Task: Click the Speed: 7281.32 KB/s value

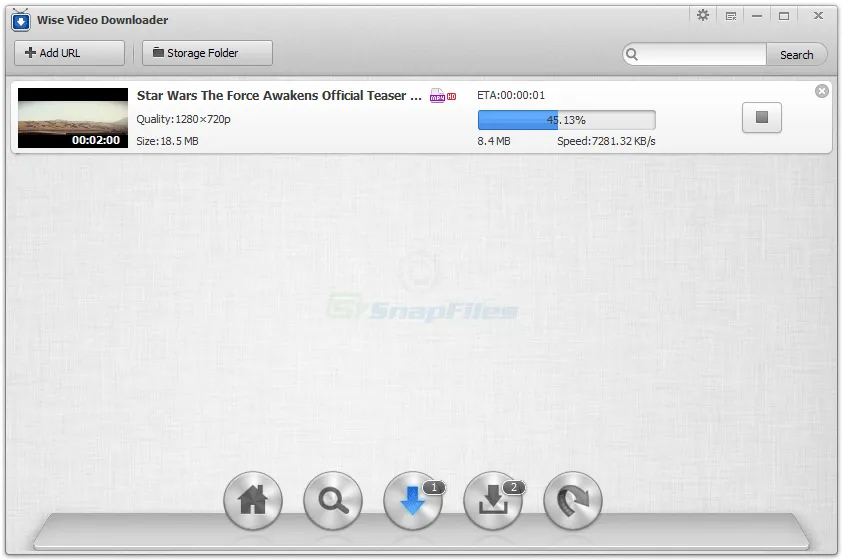Action: [606, 141]
